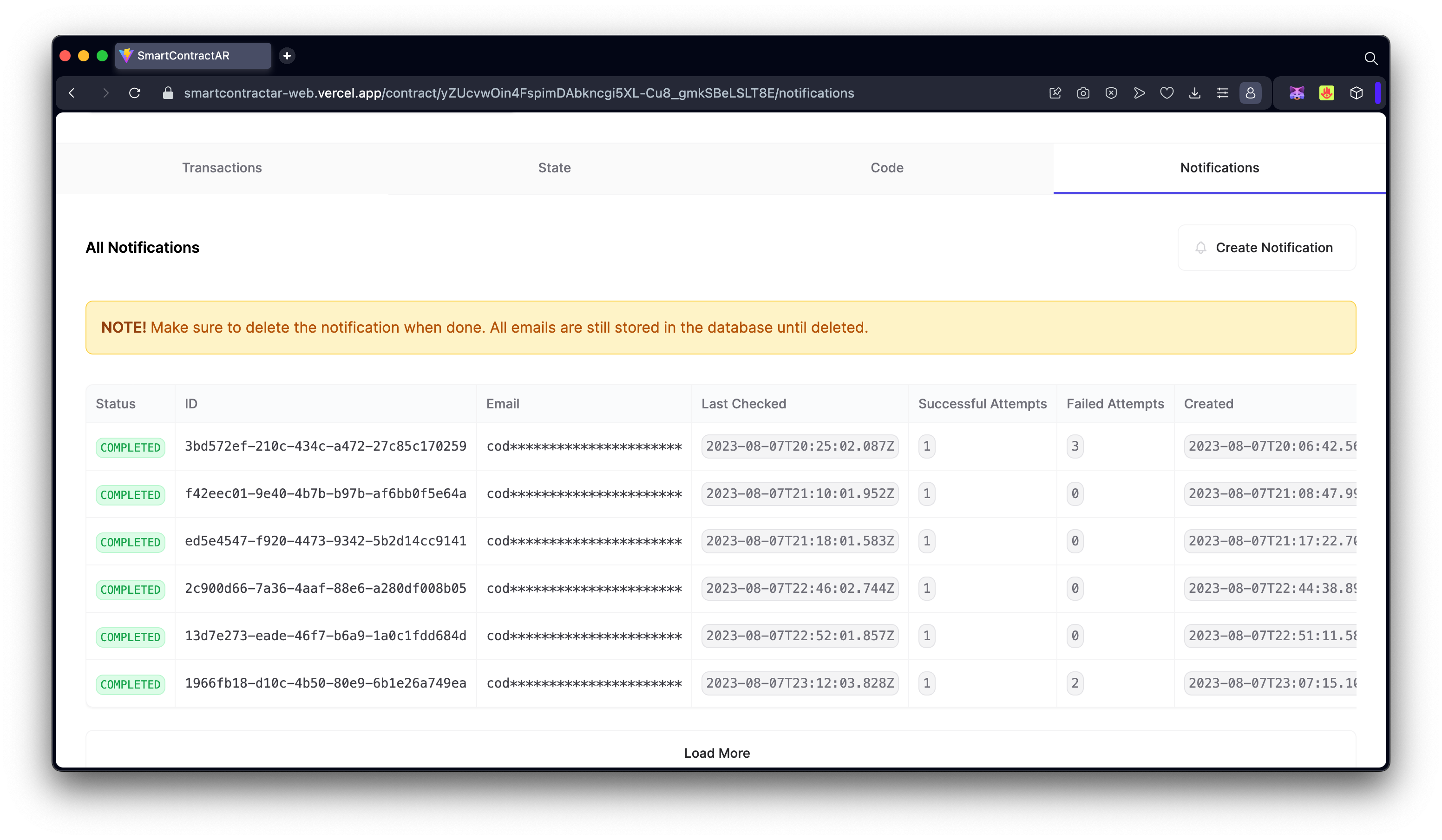Click the Create Notification button
This screenshot has width=1442, height=840.
tap(1266, 248)
